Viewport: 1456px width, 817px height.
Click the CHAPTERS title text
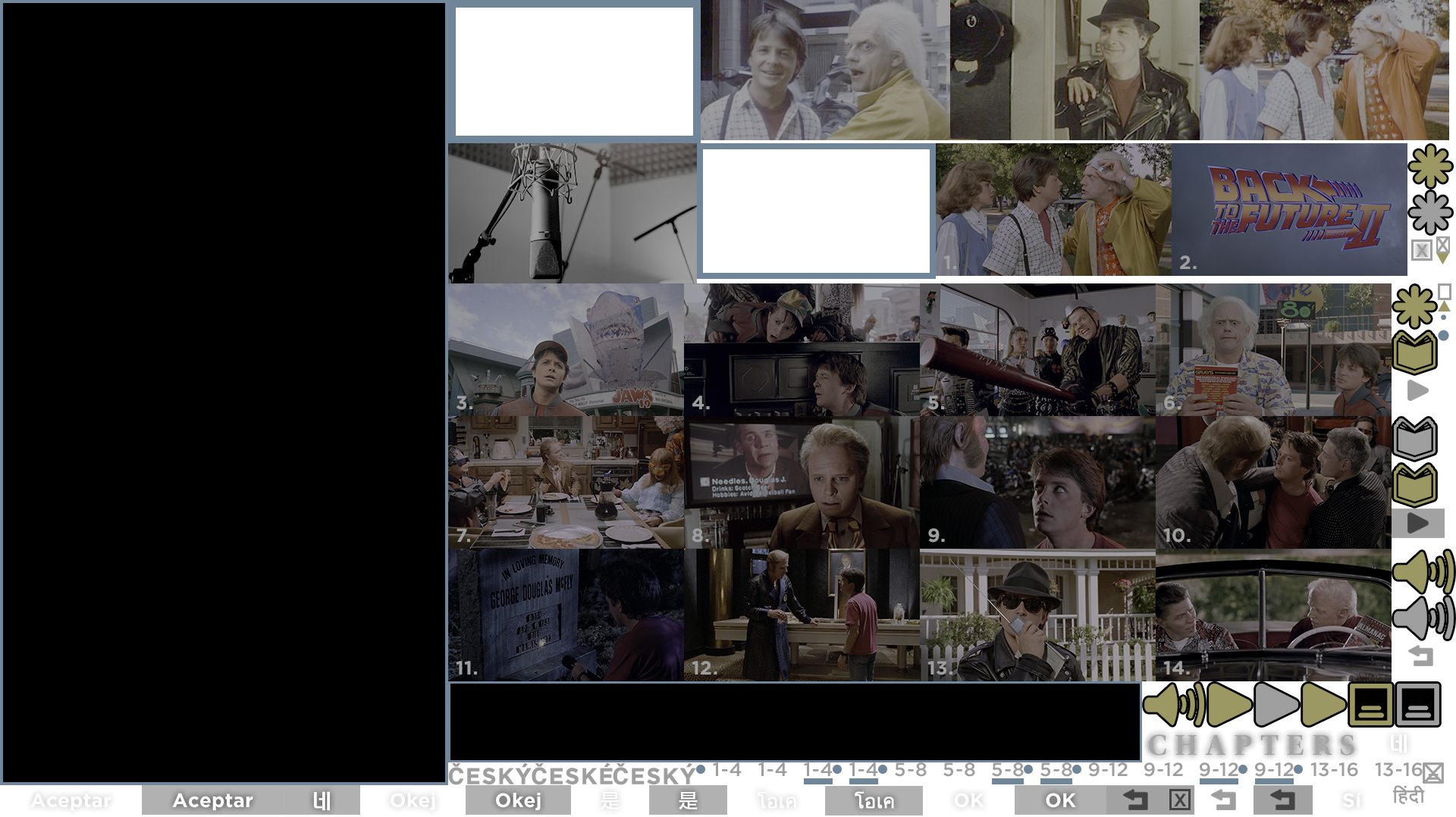point(1252,745)
